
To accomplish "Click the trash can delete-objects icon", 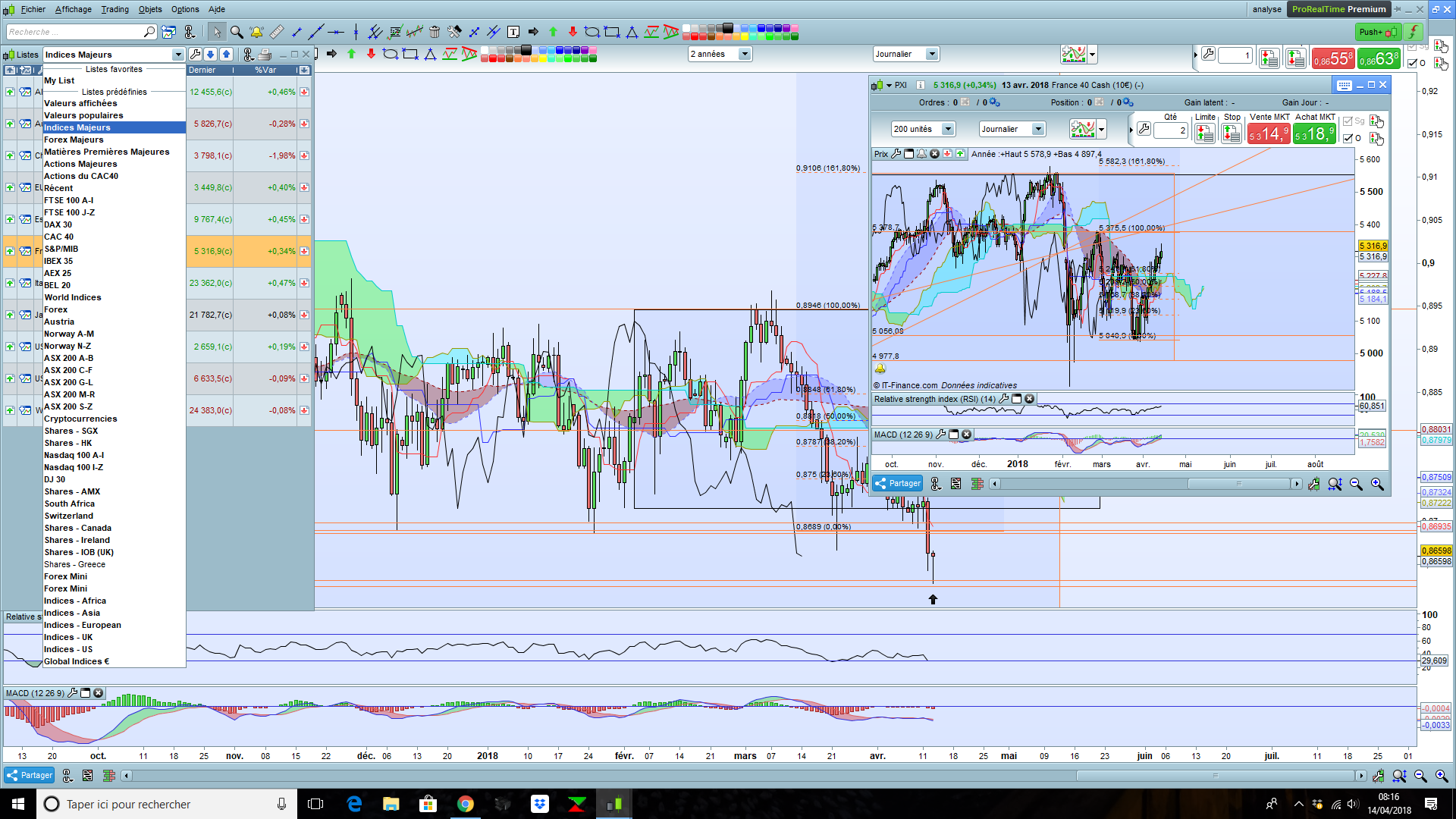I will [x=435, y=32].
